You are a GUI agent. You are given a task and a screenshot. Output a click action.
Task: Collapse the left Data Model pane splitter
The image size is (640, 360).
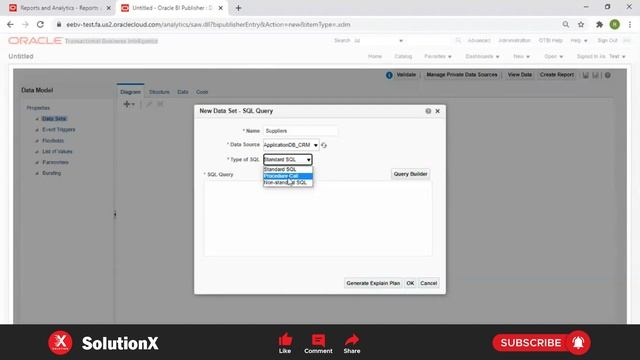coord(115,214)
